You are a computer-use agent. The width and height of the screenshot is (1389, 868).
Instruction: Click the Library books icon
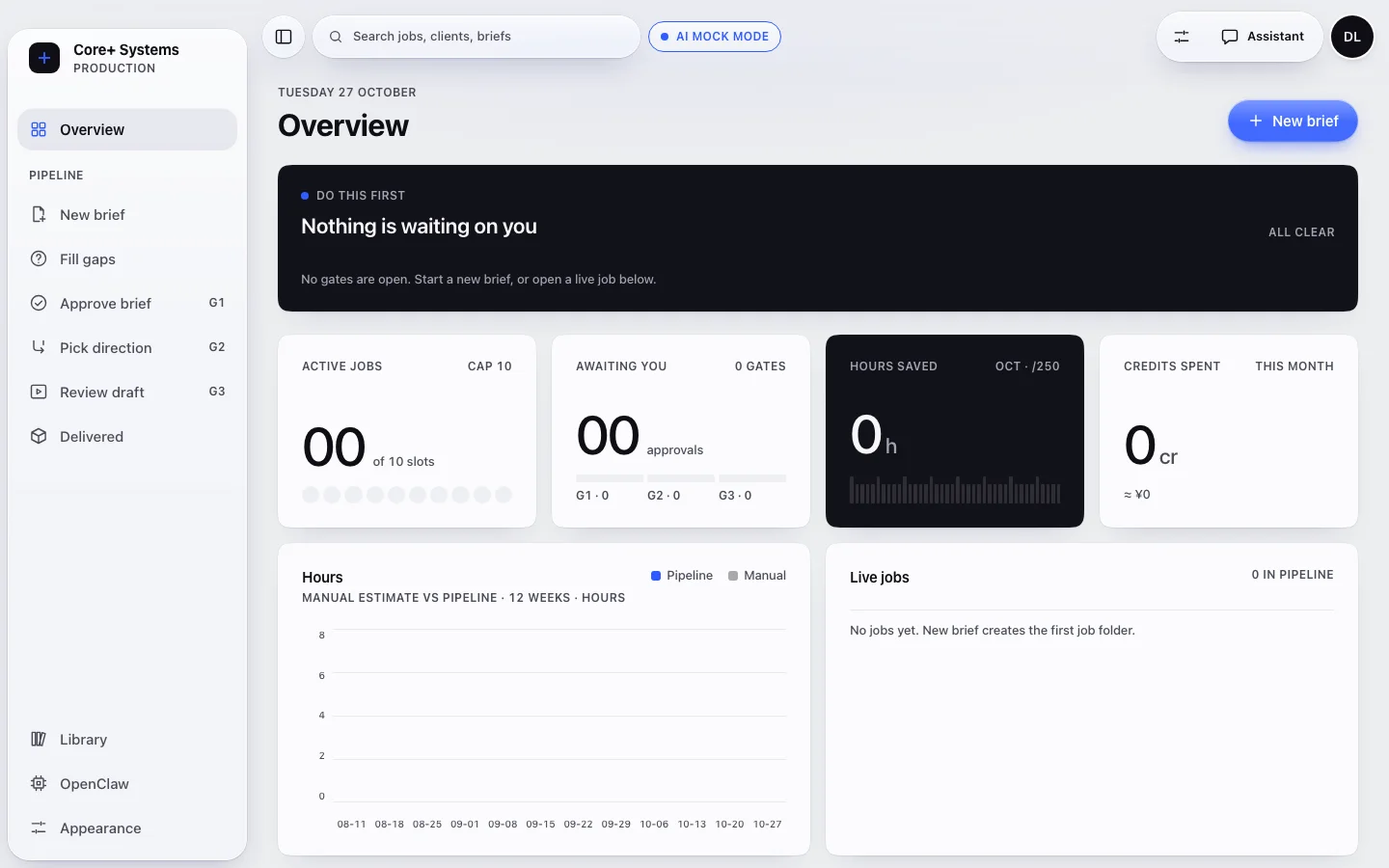[39, 739]
